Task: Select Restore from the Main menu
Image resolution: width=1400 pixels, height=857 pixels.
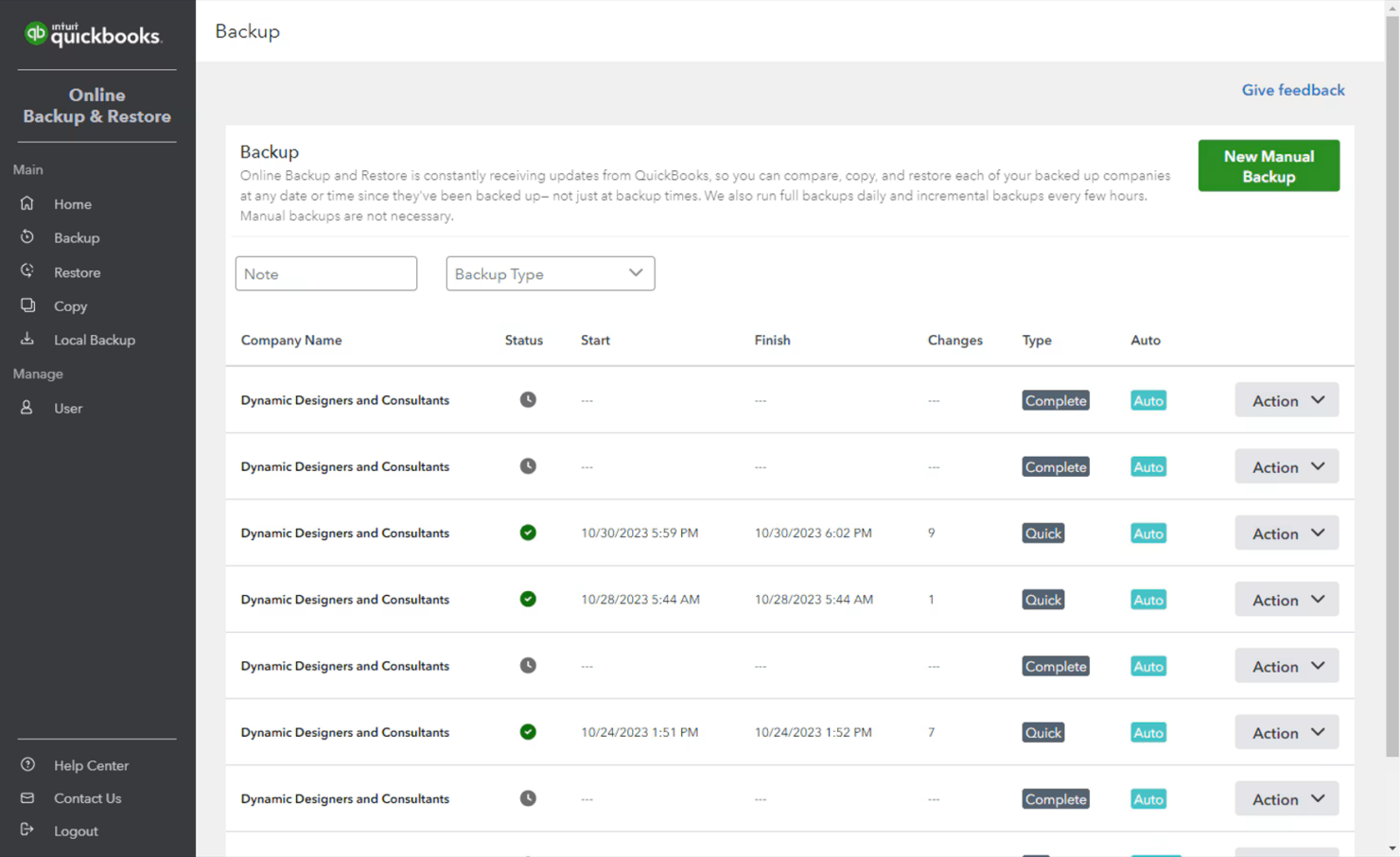Action: 77,271
